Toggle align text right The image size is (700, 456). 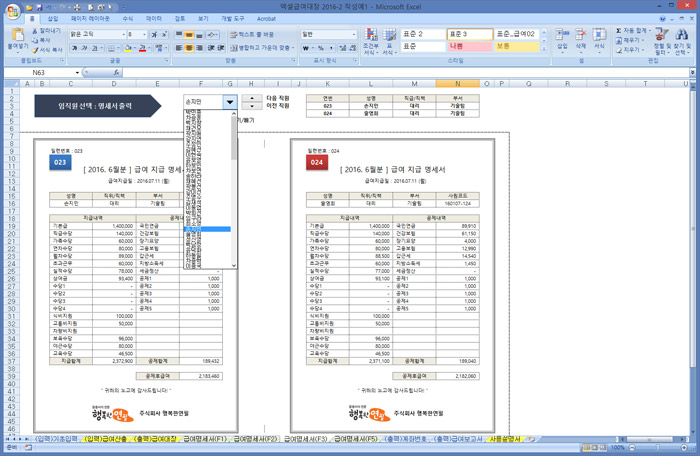[x=199, y=48]
